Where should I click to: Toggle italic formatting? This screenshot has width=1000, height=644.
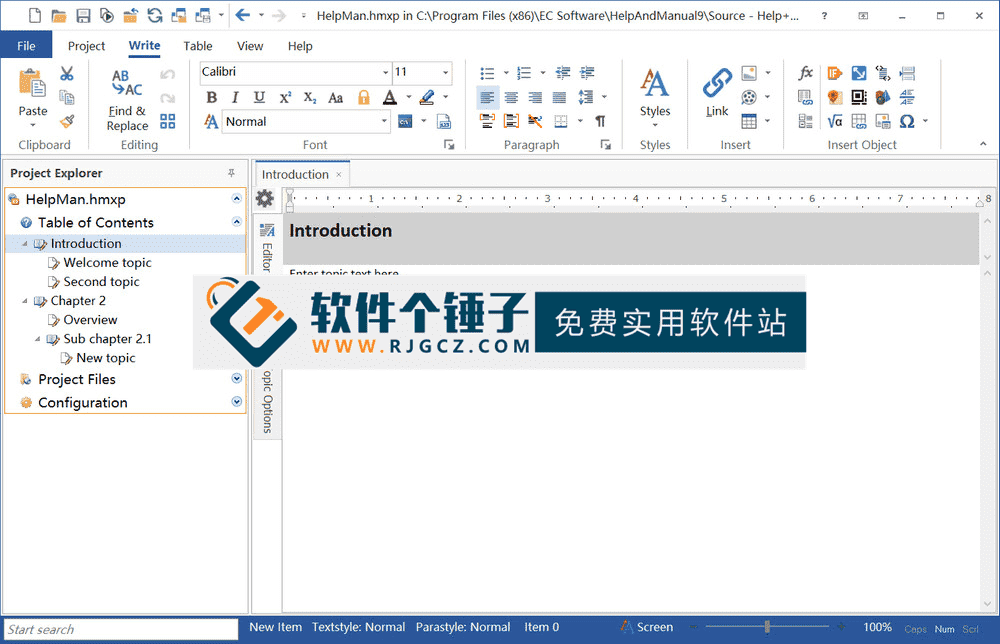(x=235, y=97)
